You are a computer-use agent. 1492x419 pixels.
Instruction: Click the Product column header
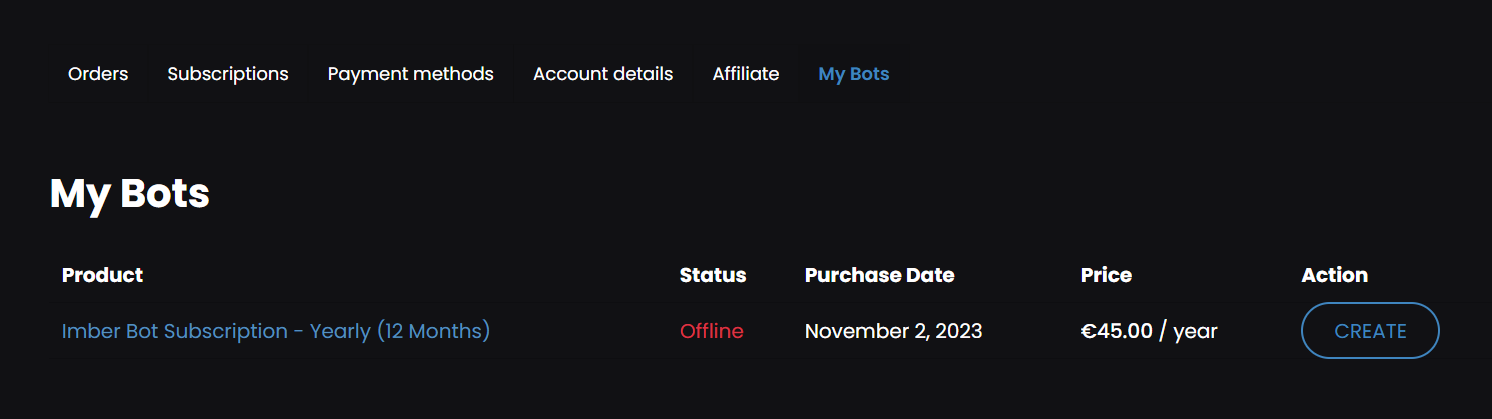[102, 275]
